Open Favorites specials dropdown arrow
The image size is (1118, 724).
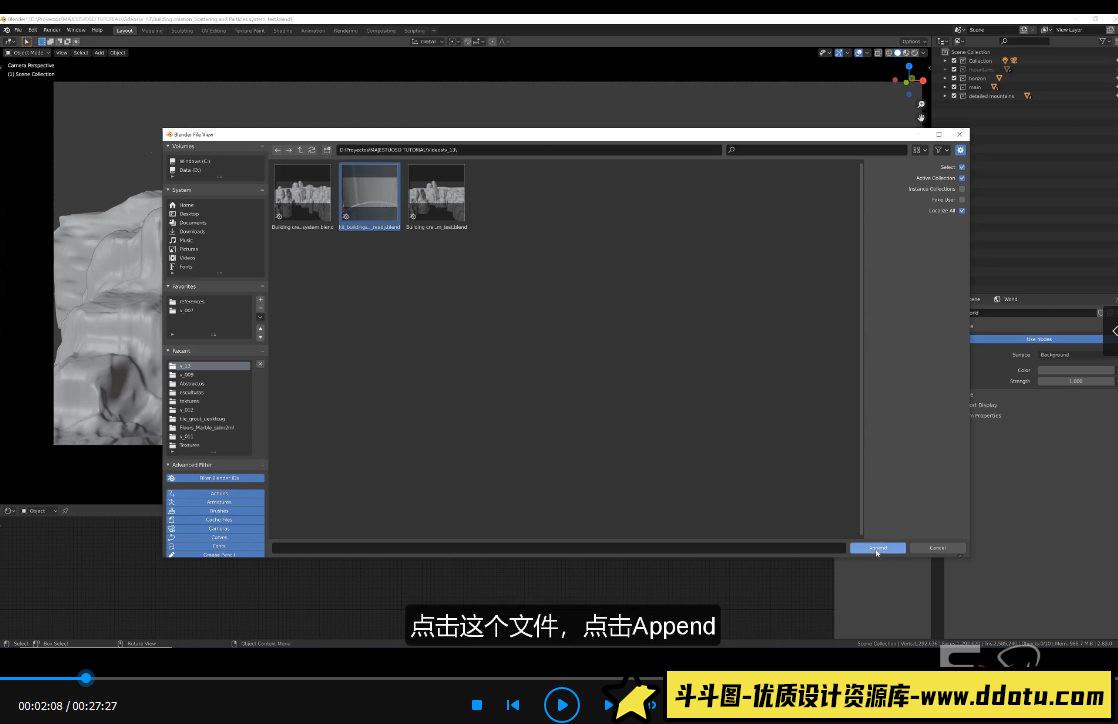click(260, 317)
